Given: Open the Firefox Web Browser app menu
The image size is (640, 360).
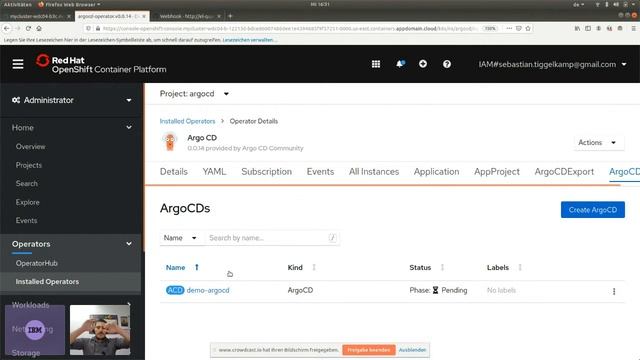Looking at the screenshot, I should [69, 4].
